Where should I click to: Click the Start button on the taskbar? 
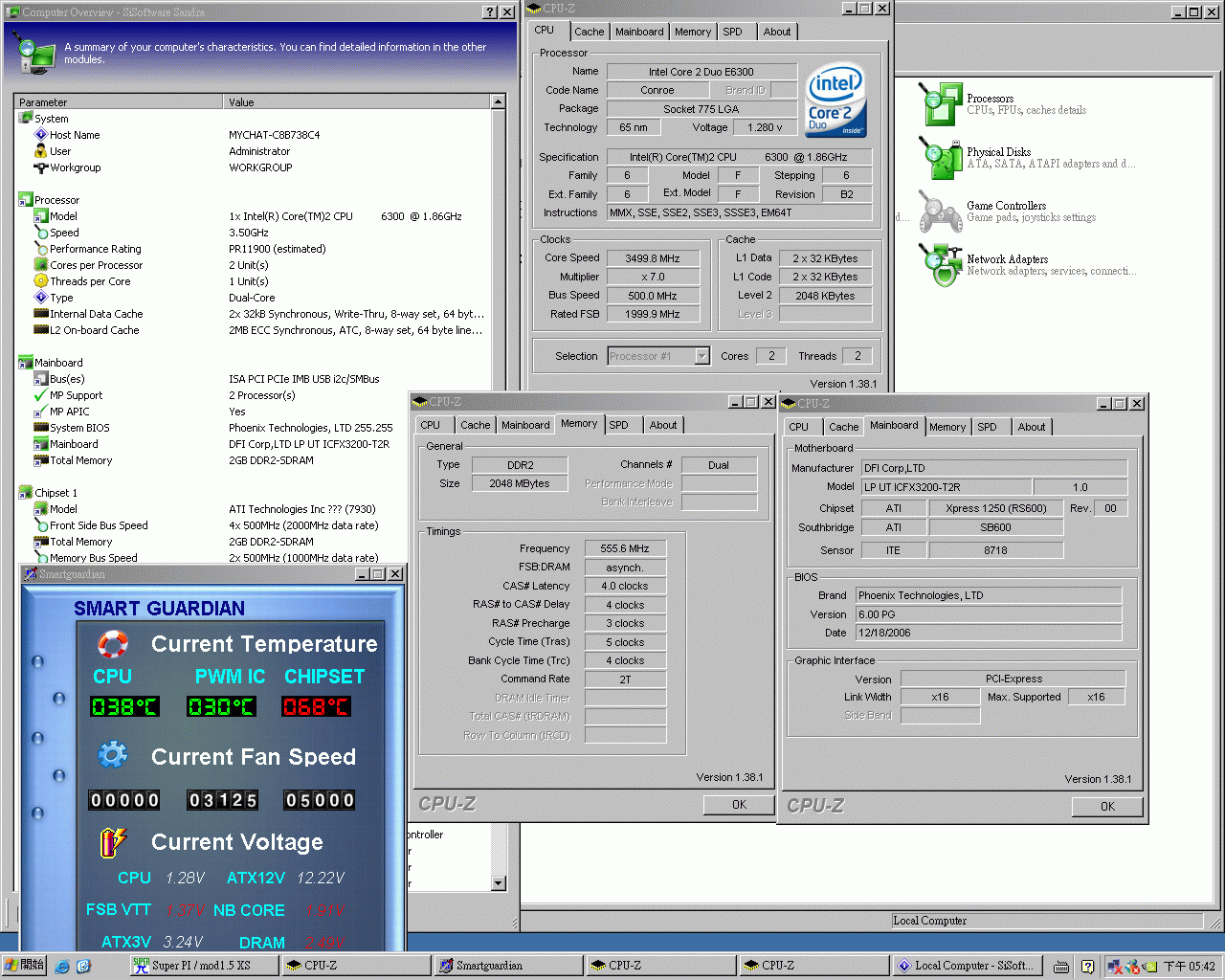point(24,966)
